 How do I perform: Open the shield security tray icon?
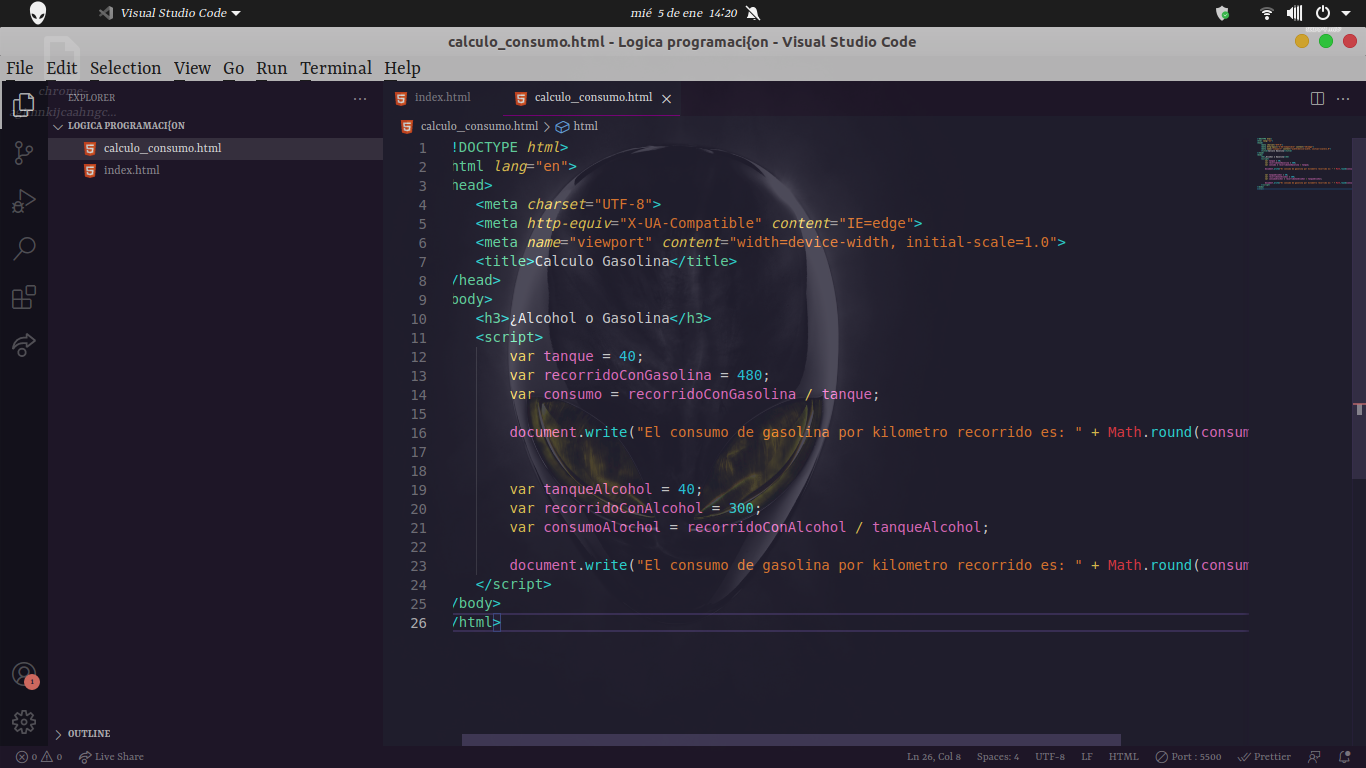pyautogui.click(x=1222, y=13)
